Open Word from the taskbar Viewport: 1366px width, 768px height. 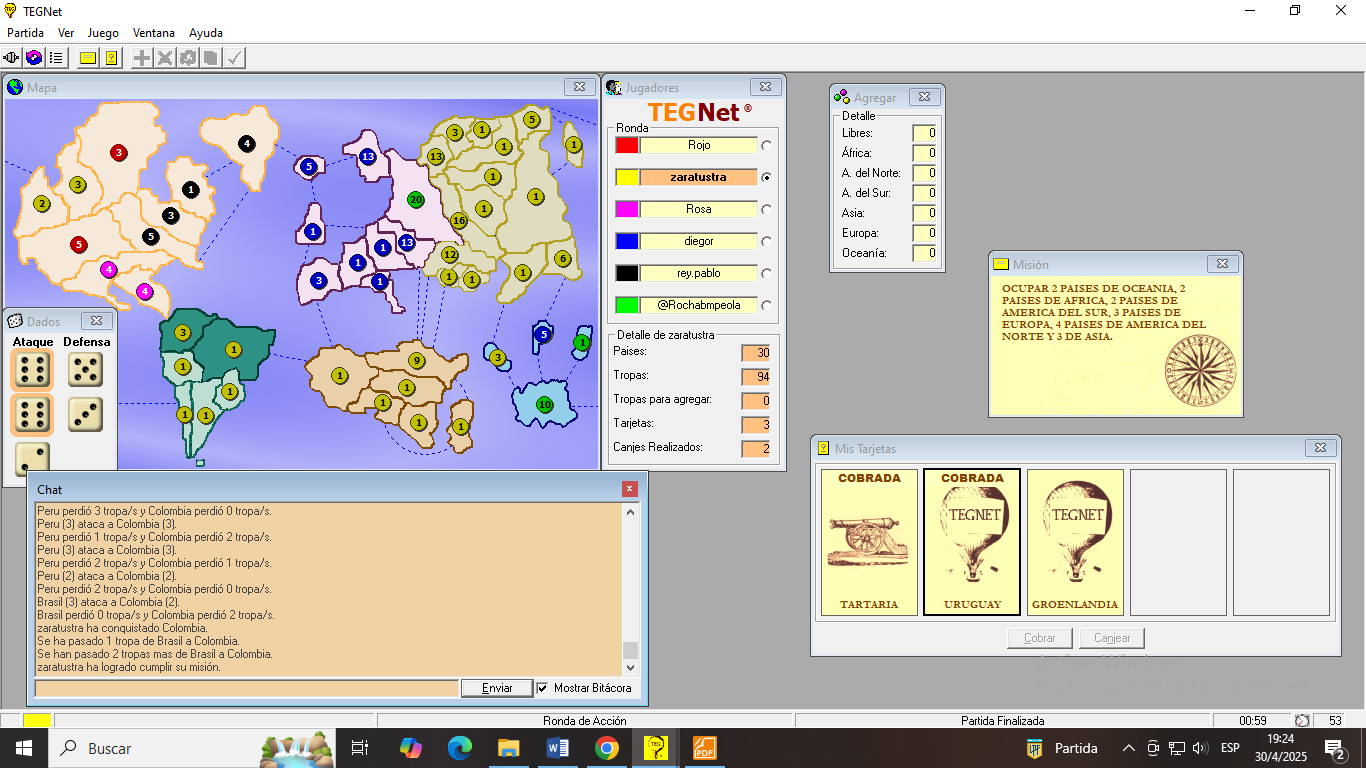click(x=557, y=748)
